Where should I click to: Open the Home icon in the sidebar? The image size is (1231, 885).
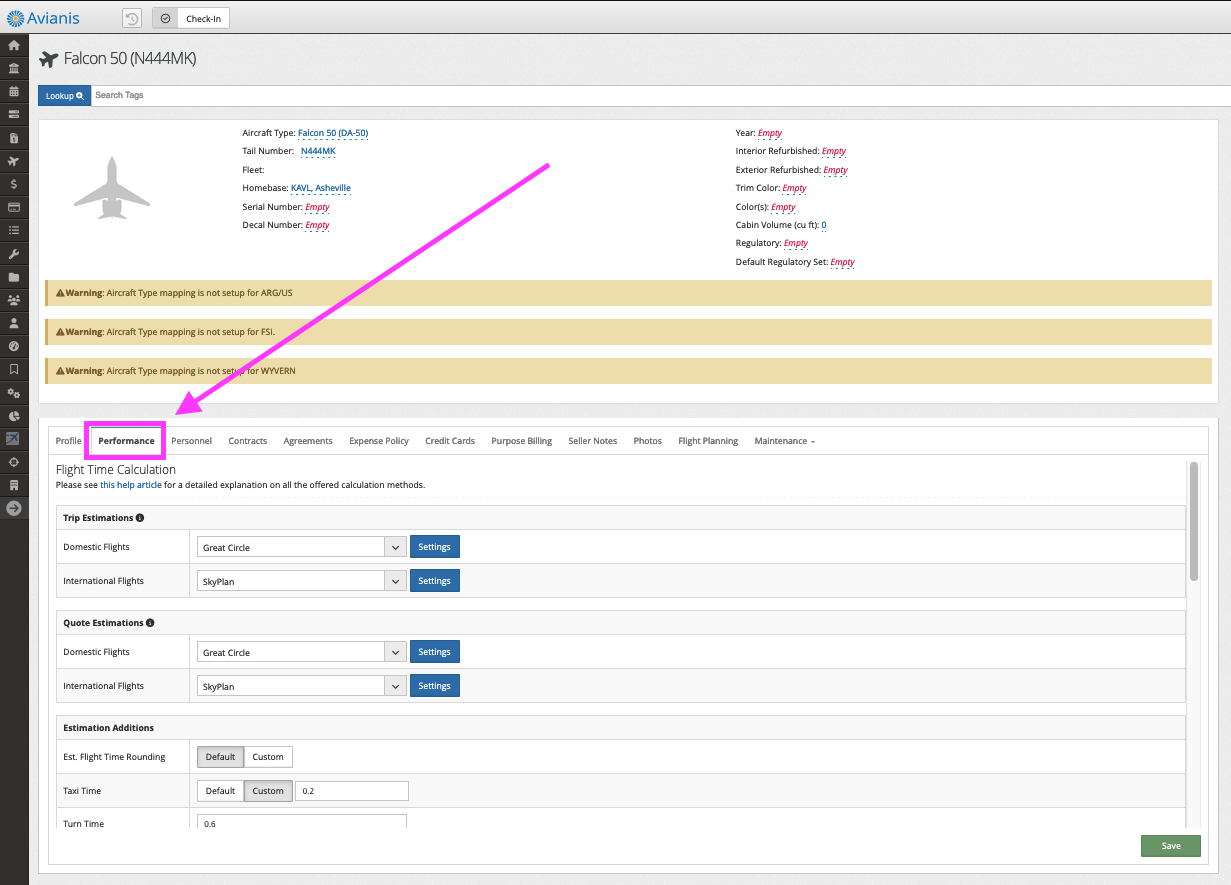[x=14, y=46]
